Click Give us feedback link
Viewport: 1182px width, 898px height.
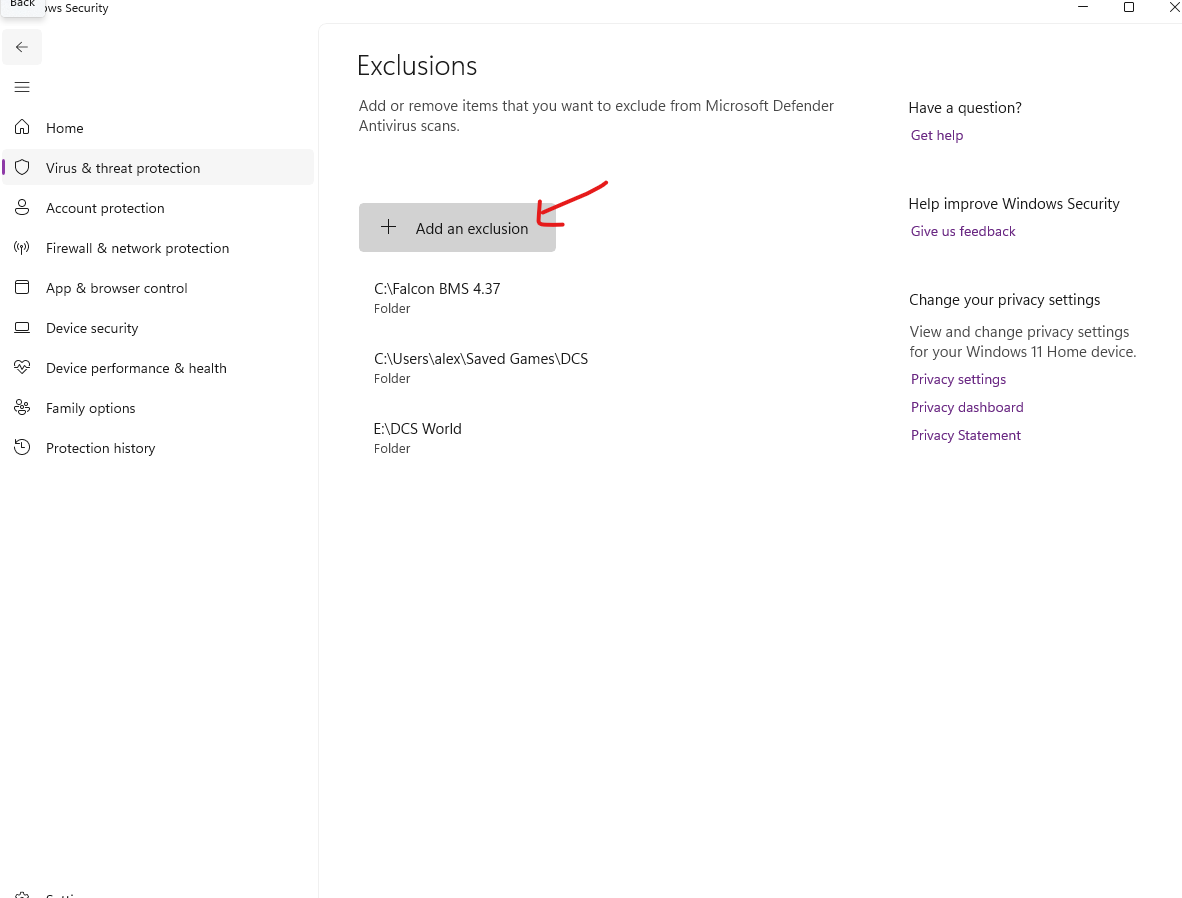coord(963,231)
